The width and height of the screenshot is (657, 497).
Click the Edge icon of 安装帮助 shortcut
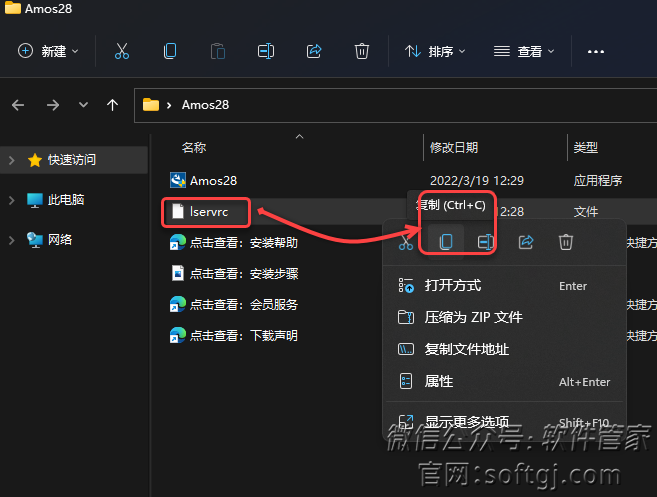point(178,242)
